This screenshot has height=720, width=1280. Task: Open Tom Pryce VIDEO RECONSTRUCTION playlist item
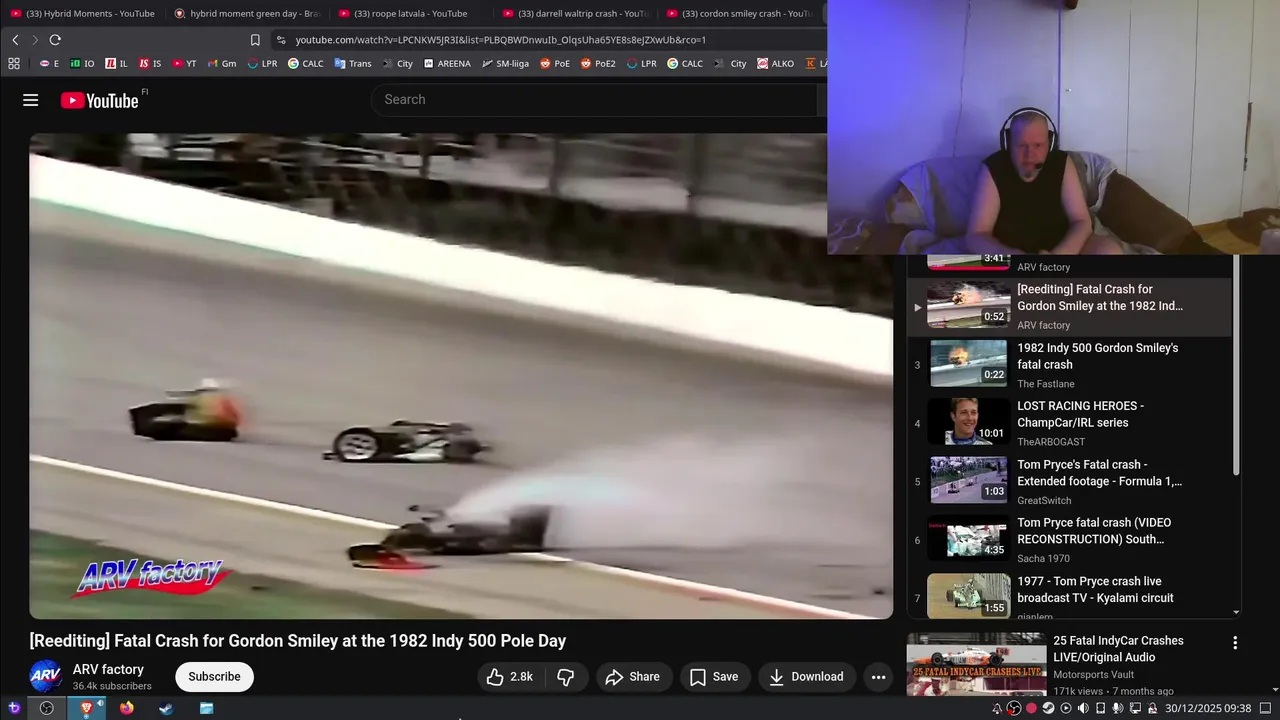(x=1070, y=539)
